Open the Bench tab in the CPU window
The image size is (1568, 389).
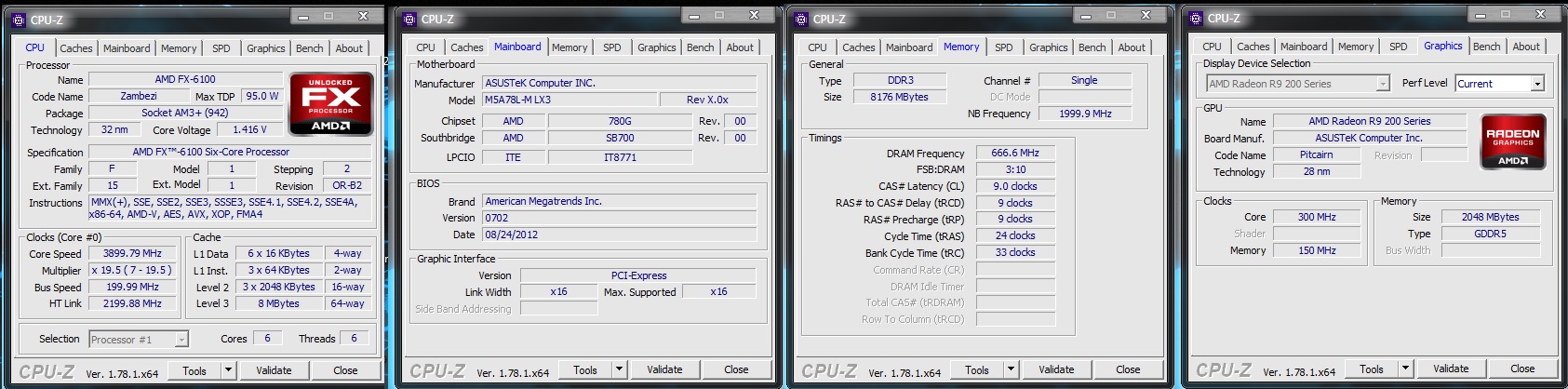click(x=310, y=48)
